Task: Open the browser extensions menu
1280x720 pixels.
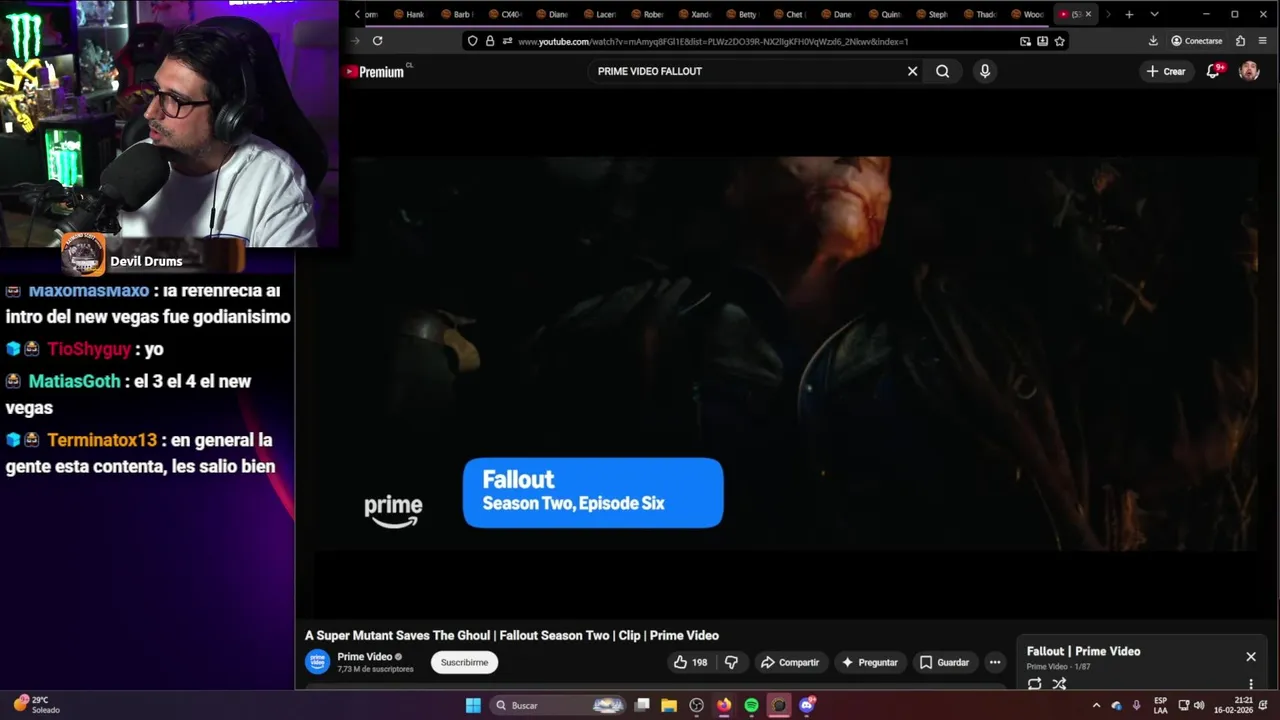Action: pyautogui.click(x=1240, y=41)
